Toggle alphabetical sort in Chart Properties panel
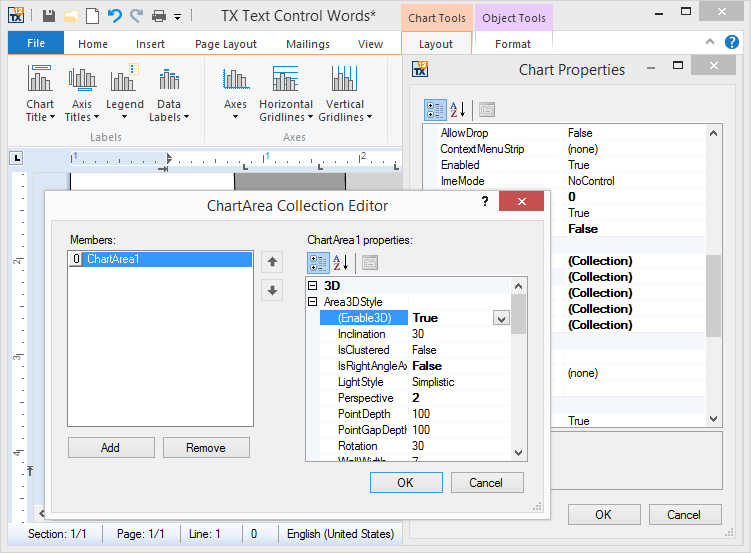This screenshot has height=553, width=751. pyautogui.click(x=458, y=109)
